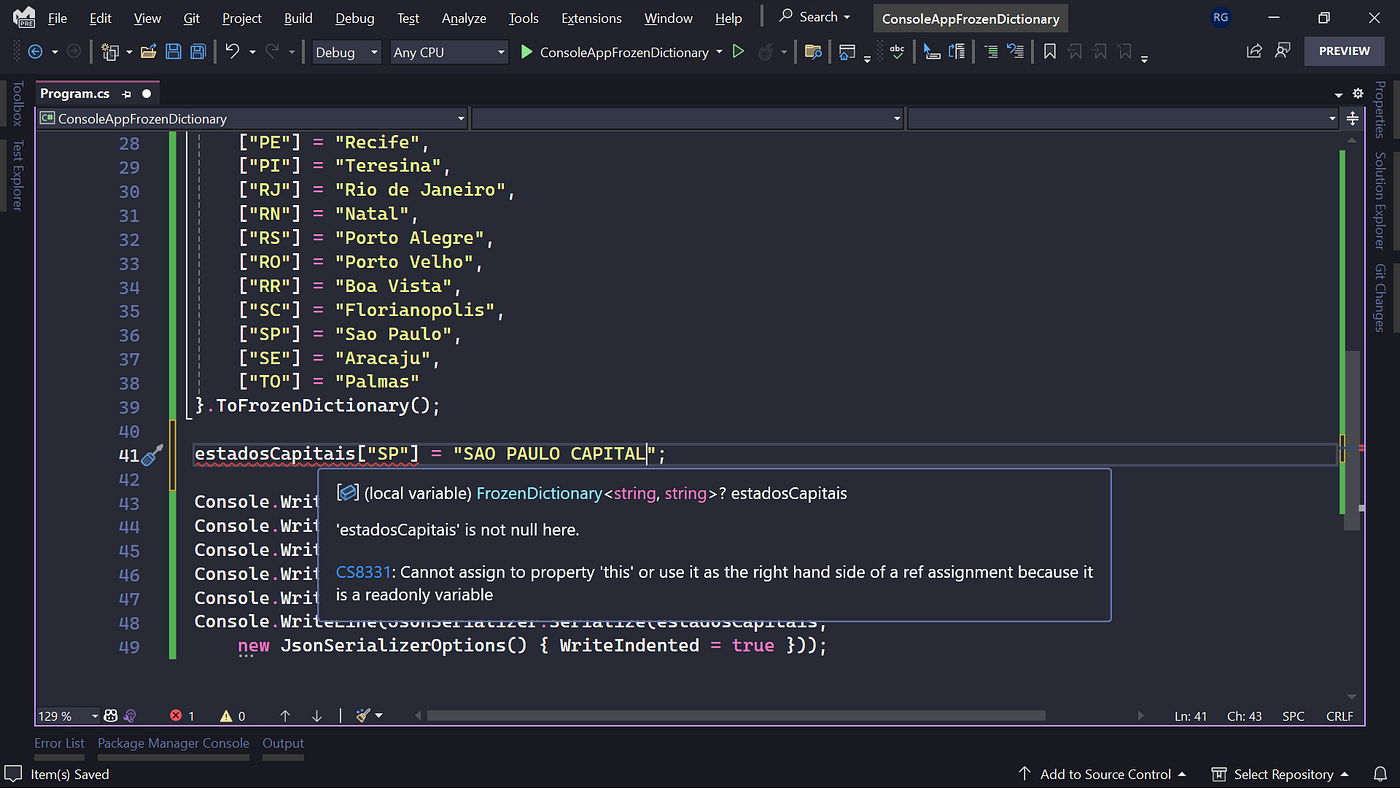Image resolution: width=1400 pixels, height=788 pixels.
Task: Open the Debug configuration dropdown
Action: [346, 52]
